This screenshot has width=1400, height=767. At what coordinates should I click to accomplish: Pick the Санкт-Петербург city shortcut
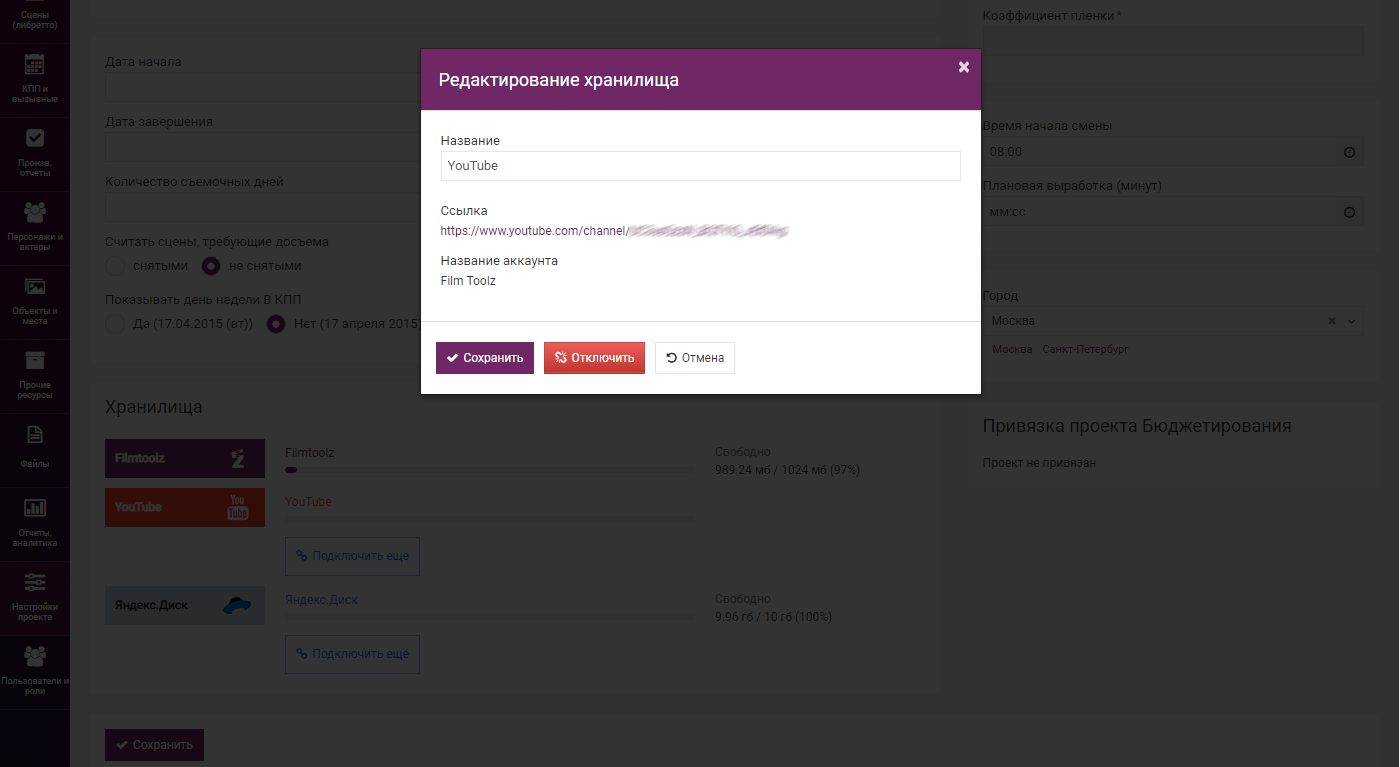tap(1085, 350)
